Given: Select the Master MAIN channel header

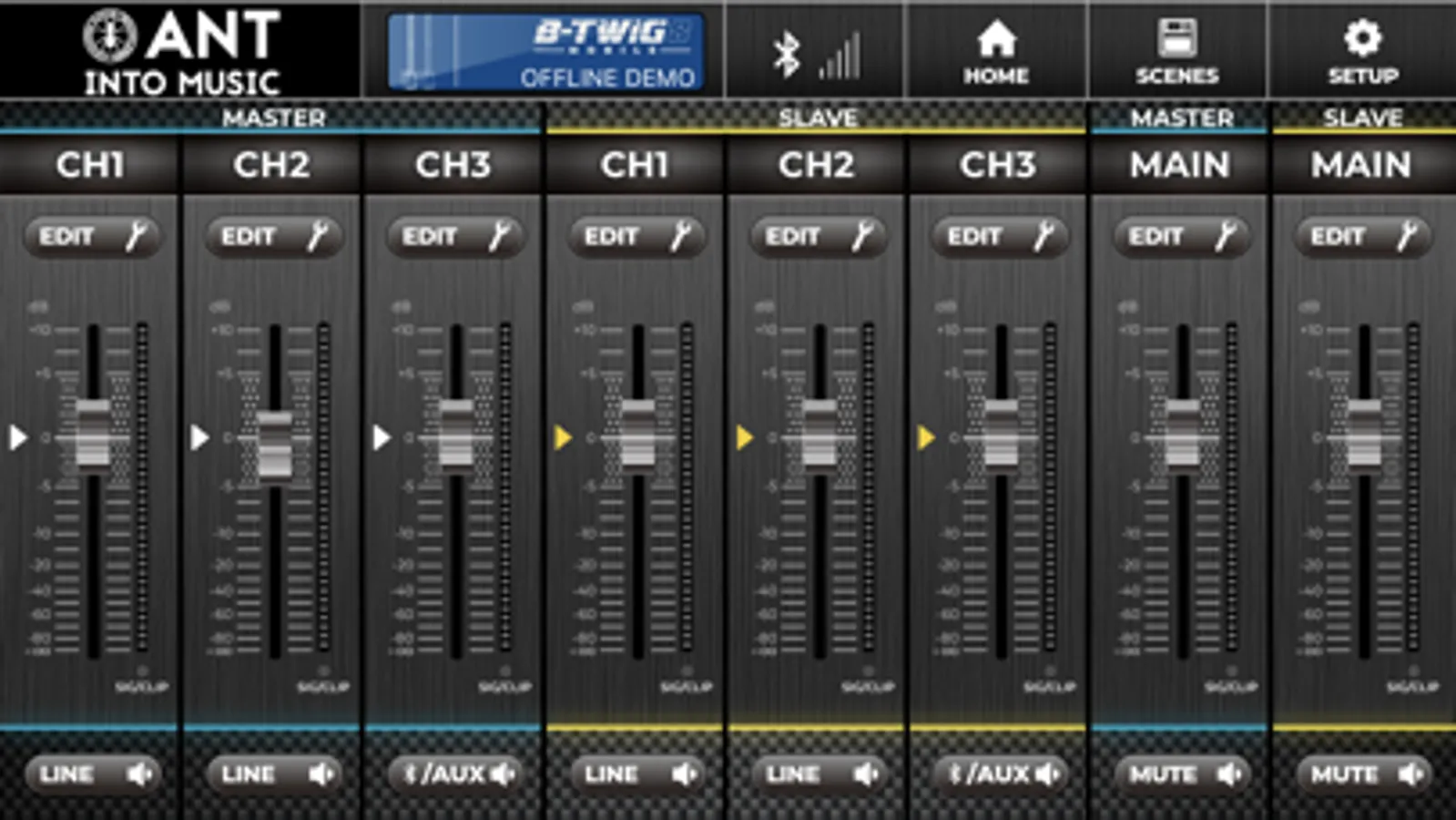Looking at the screenshot, I should [x=1180, y=165].
